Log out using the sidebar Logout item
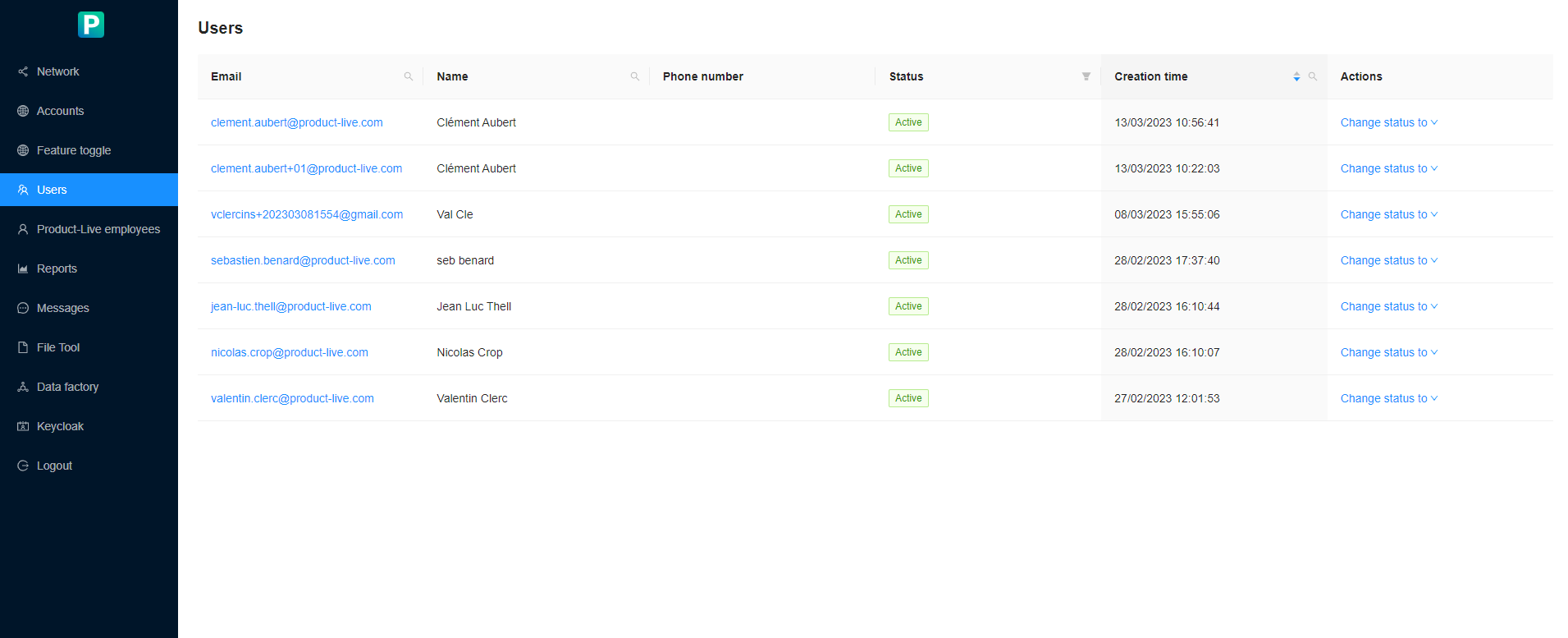 (x=54, y=466)
